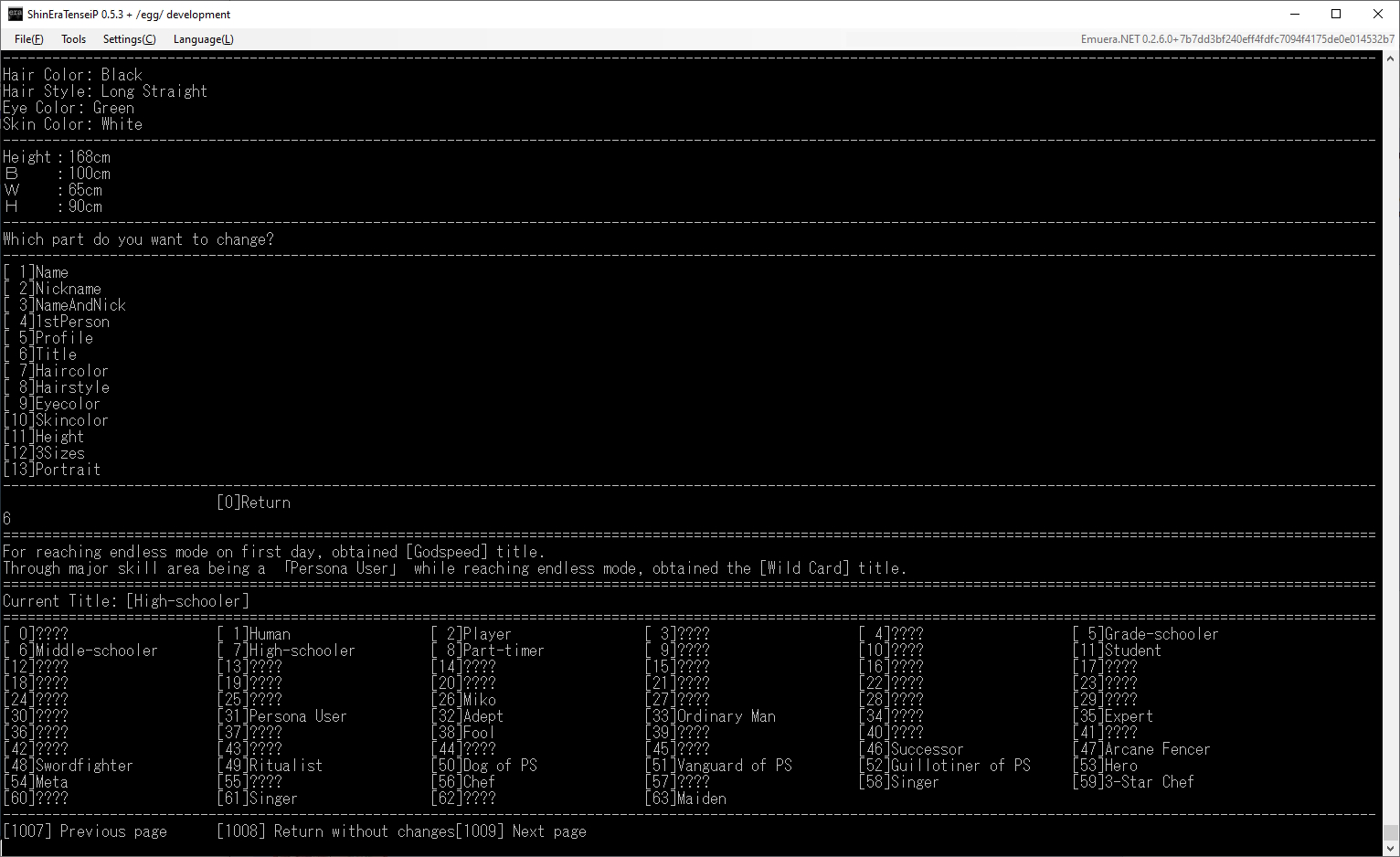The width and height of the screenshot is (1400, 857).
Task: Set title to [35] Expert
Action: pyautogui.click(x=1113, y=716)
